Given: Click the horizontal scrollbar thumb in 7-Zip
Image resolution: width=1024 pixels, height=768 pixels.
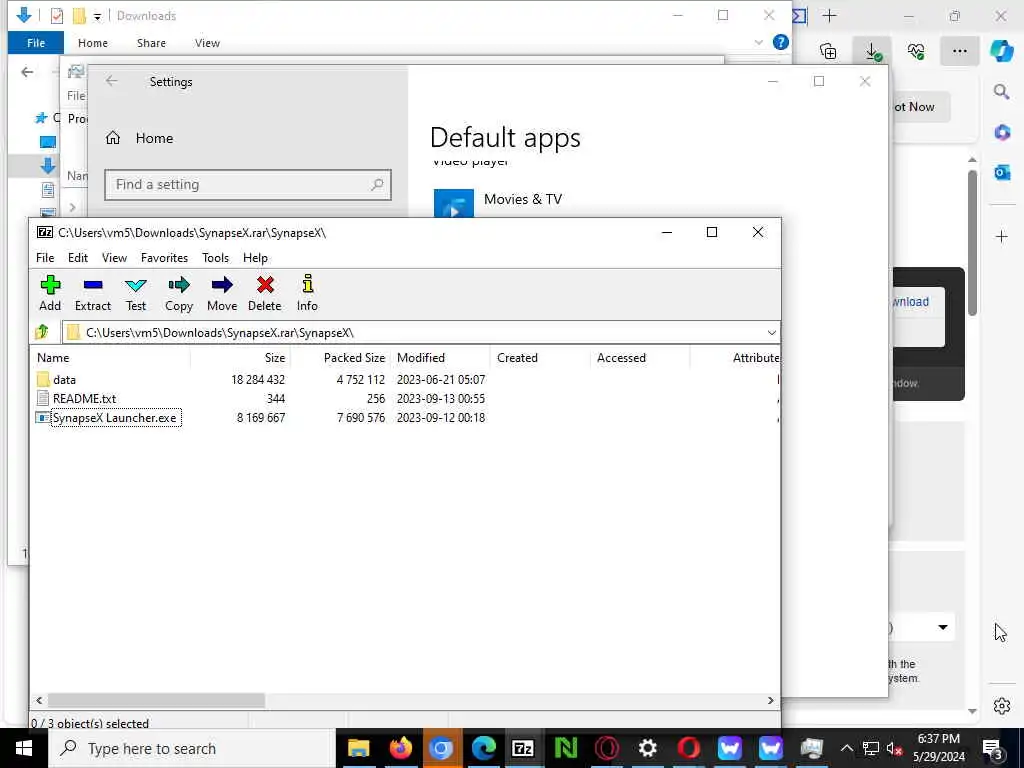Looking at the screenshot, I should pyautogui.click(x=156, y=700).
